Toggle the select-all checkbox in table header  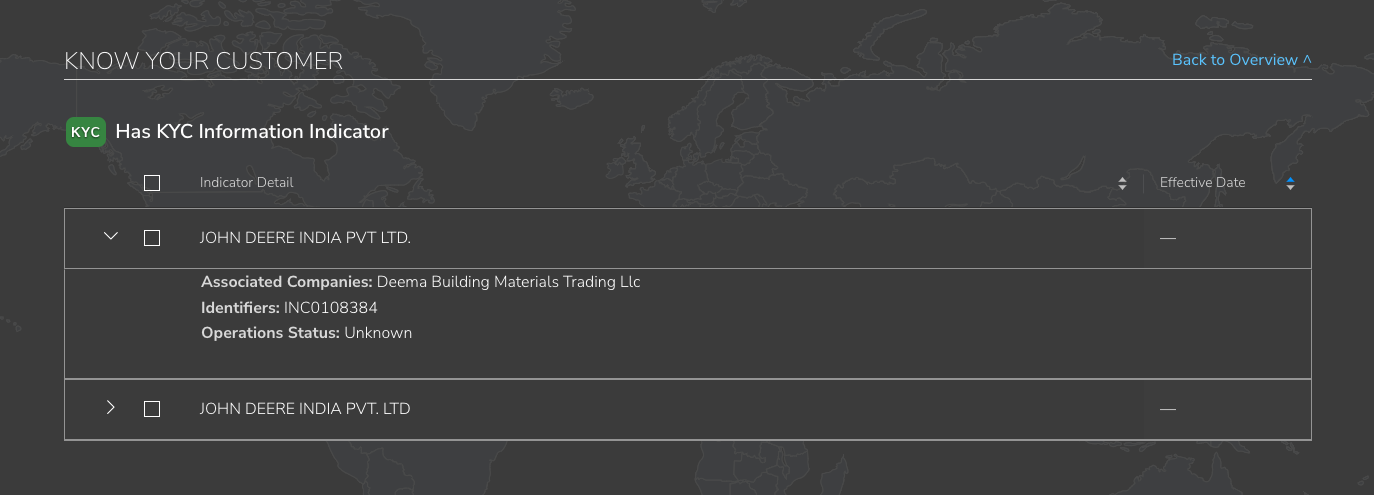click(x=152, y=183)
